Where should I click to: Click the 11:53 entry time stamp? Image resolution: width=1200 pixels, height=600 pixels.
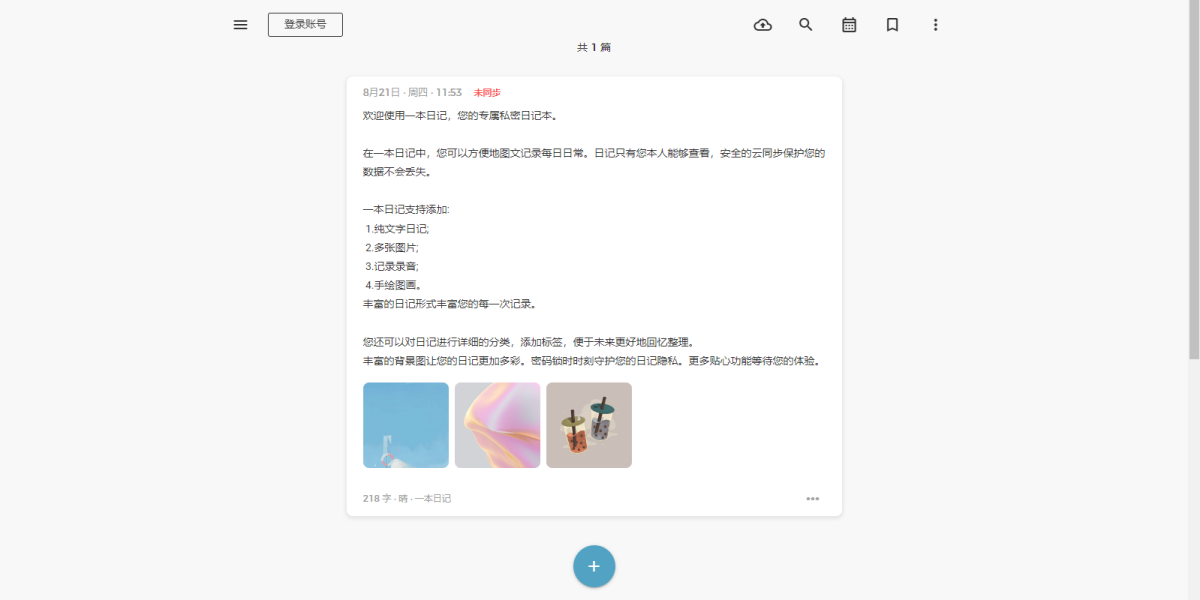point(449,93)
